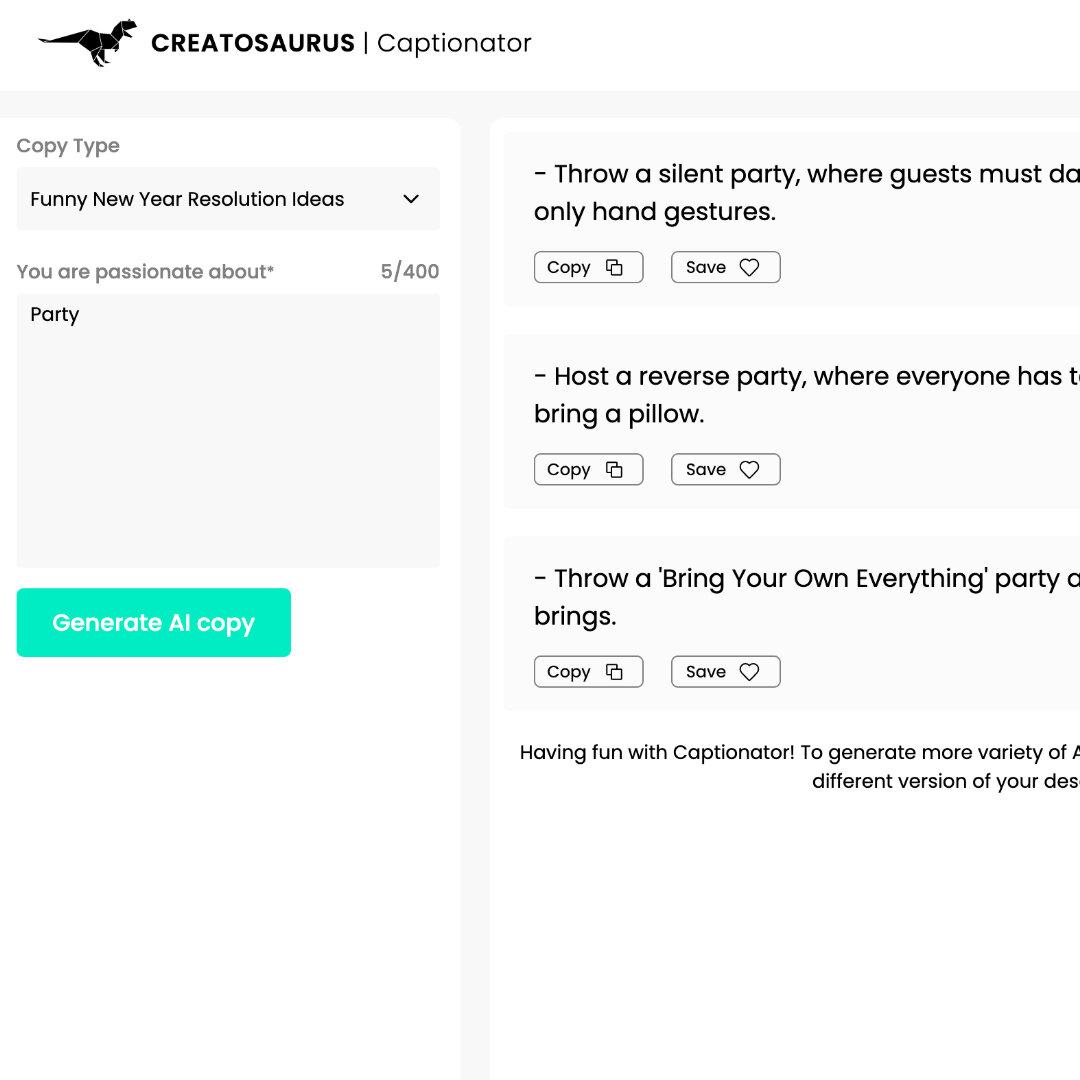Click the heart icon on silent party idea
Image resolution: width=1080 pixels, height=1080 pixels.
point(749,267)
